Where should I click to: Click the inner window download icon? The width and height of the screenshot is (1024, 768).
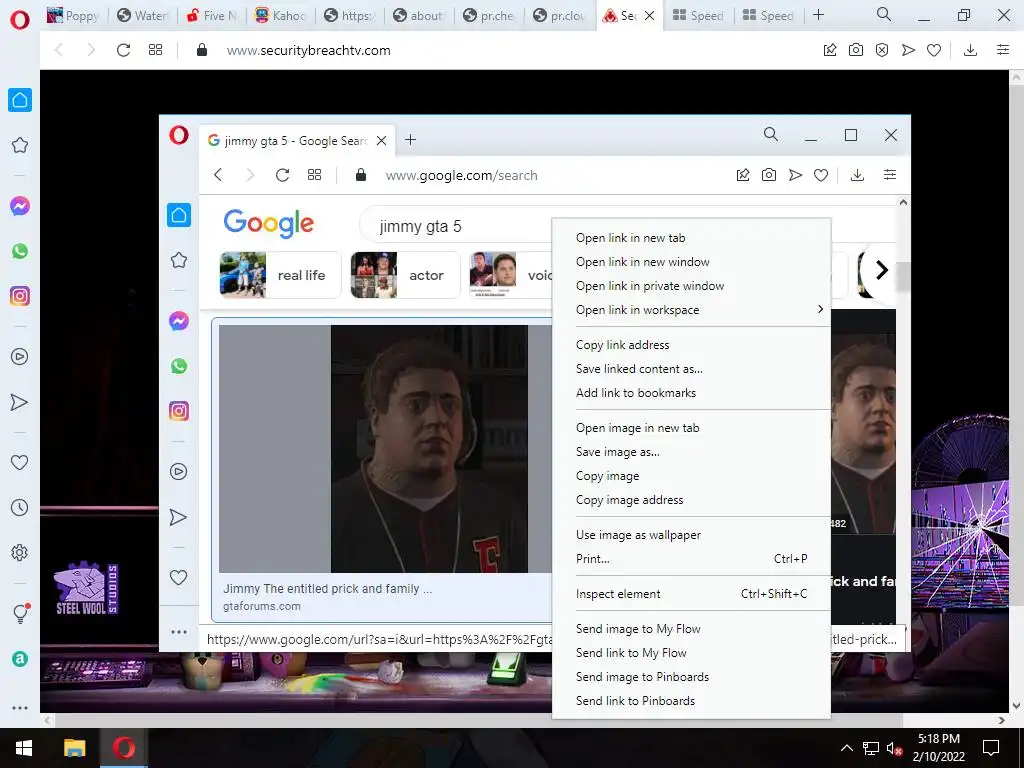point(857,175)
